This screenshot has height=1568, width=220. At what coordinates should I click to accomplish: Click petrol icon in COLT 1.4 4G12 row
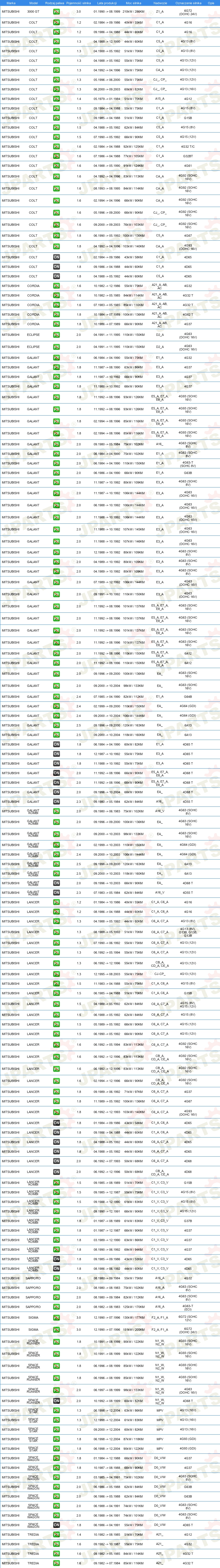click(56, 99)
